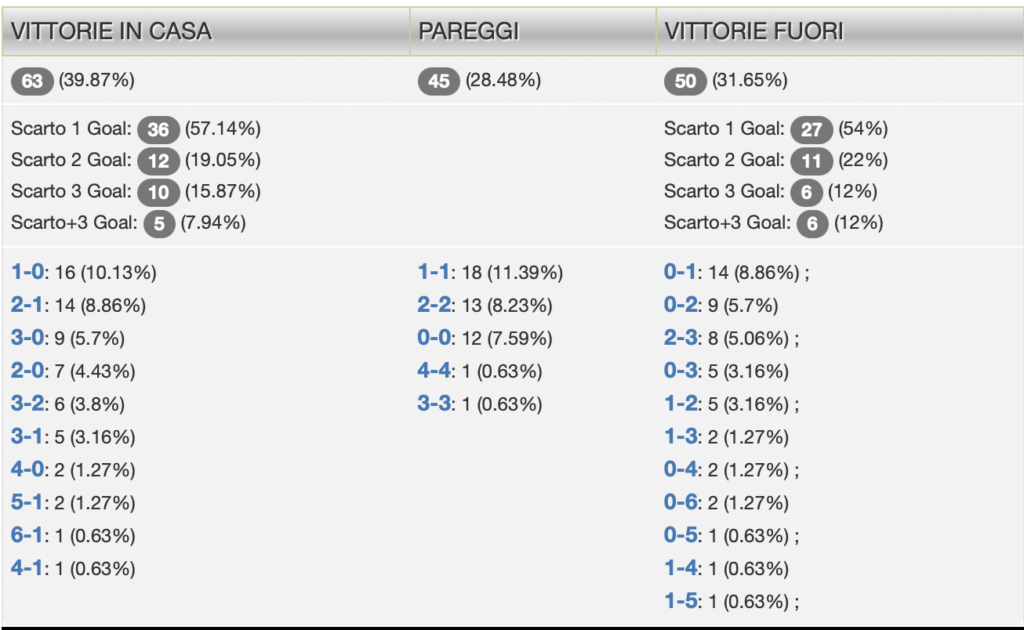Open the 0-6 away score link
Image resolution: width=1024 pixels, height=630 pixels.
pyautogui.click(x=680, y=503)
